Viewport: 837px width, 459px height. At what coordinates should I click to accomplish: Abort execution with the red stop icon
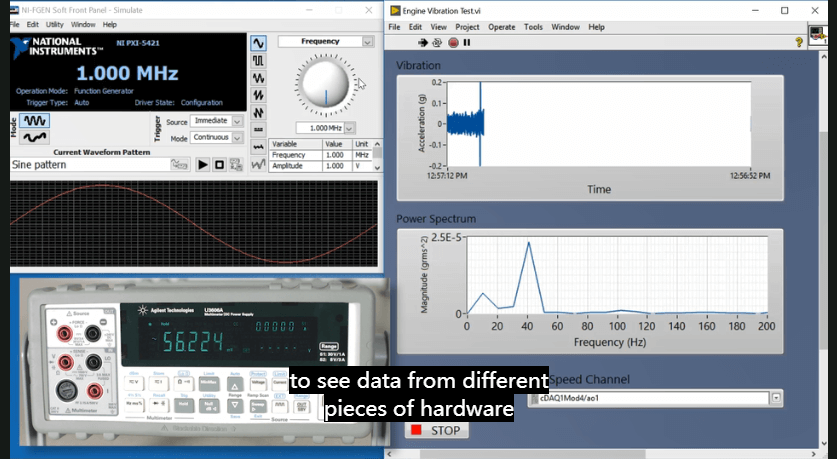pos(453,43)
